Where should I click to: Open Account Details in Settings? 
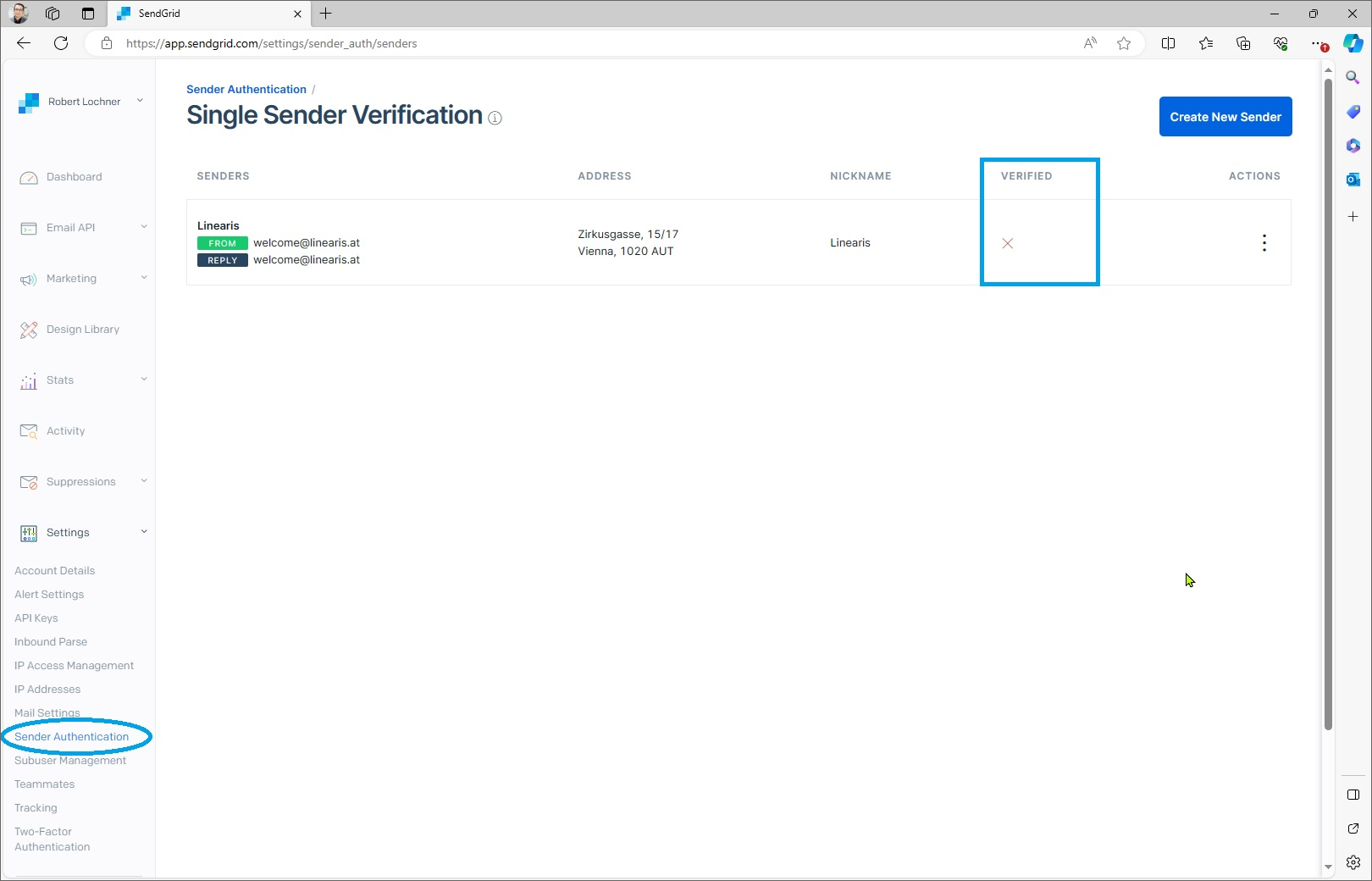55,571
